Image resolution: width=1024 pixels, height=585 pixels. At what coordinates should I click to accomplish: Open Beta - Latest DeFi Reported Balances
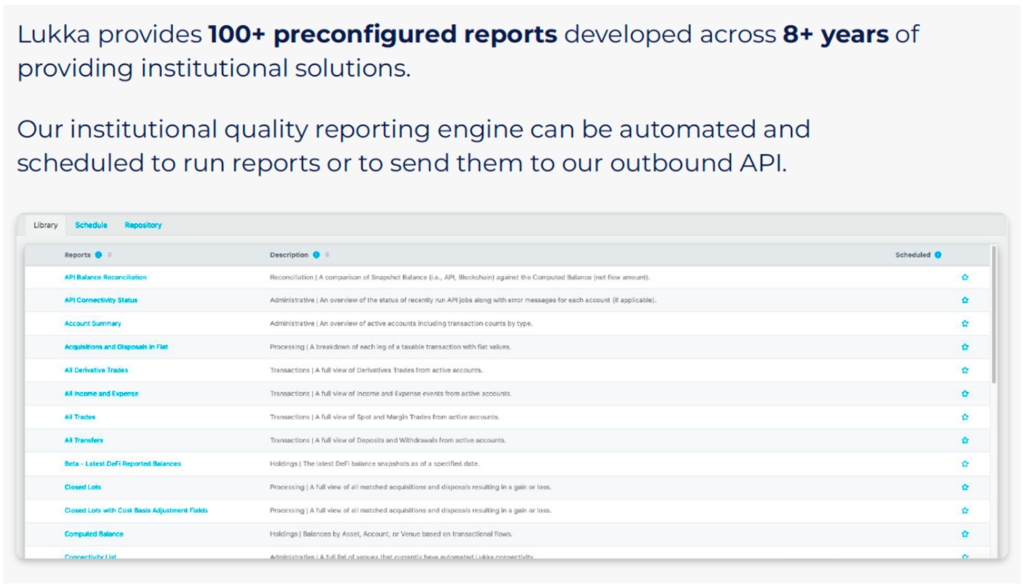point(122,464)
